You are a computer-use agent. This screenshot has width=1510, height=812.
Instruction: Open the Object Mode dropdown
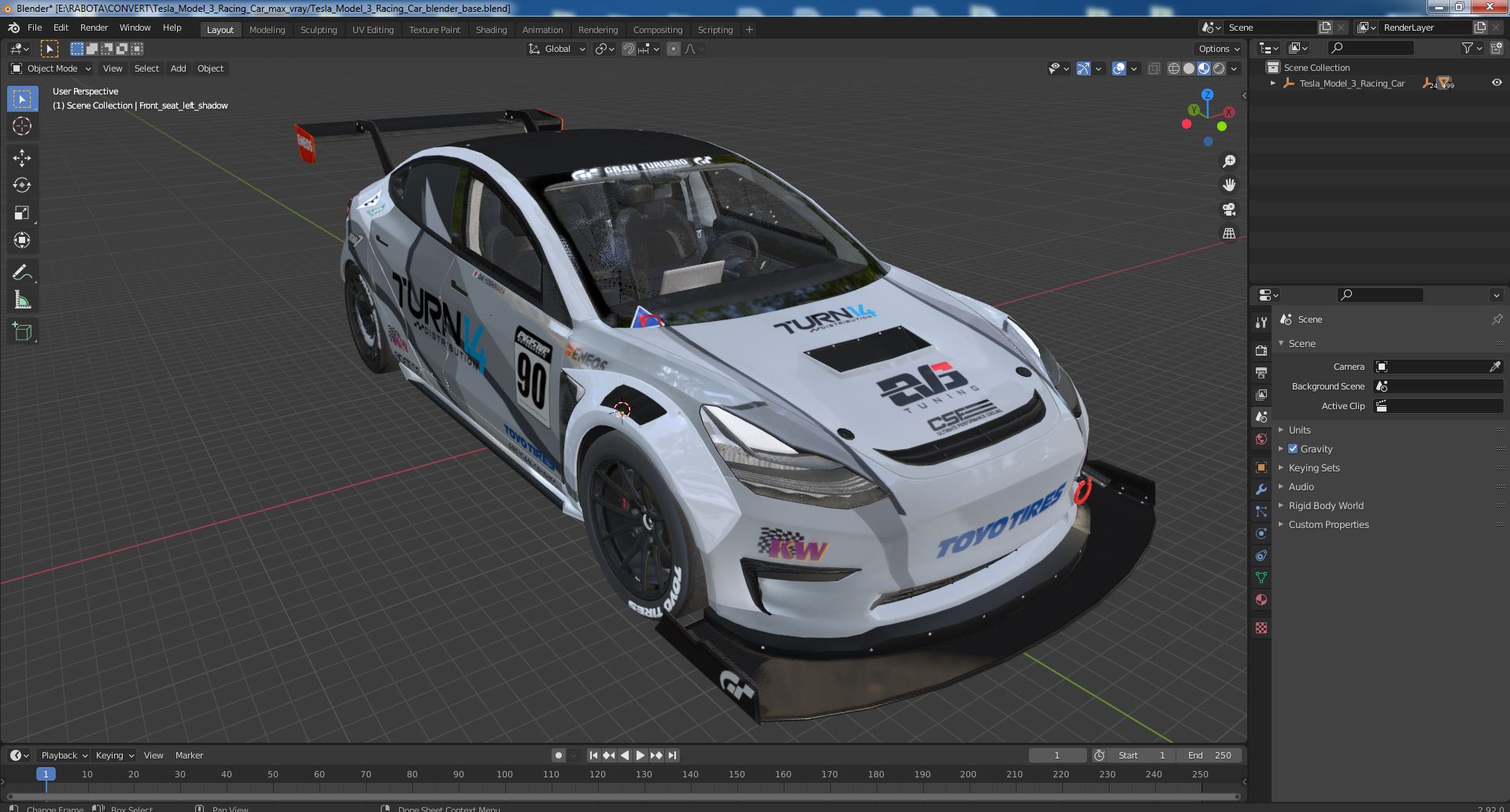click(x=51, y=68)
